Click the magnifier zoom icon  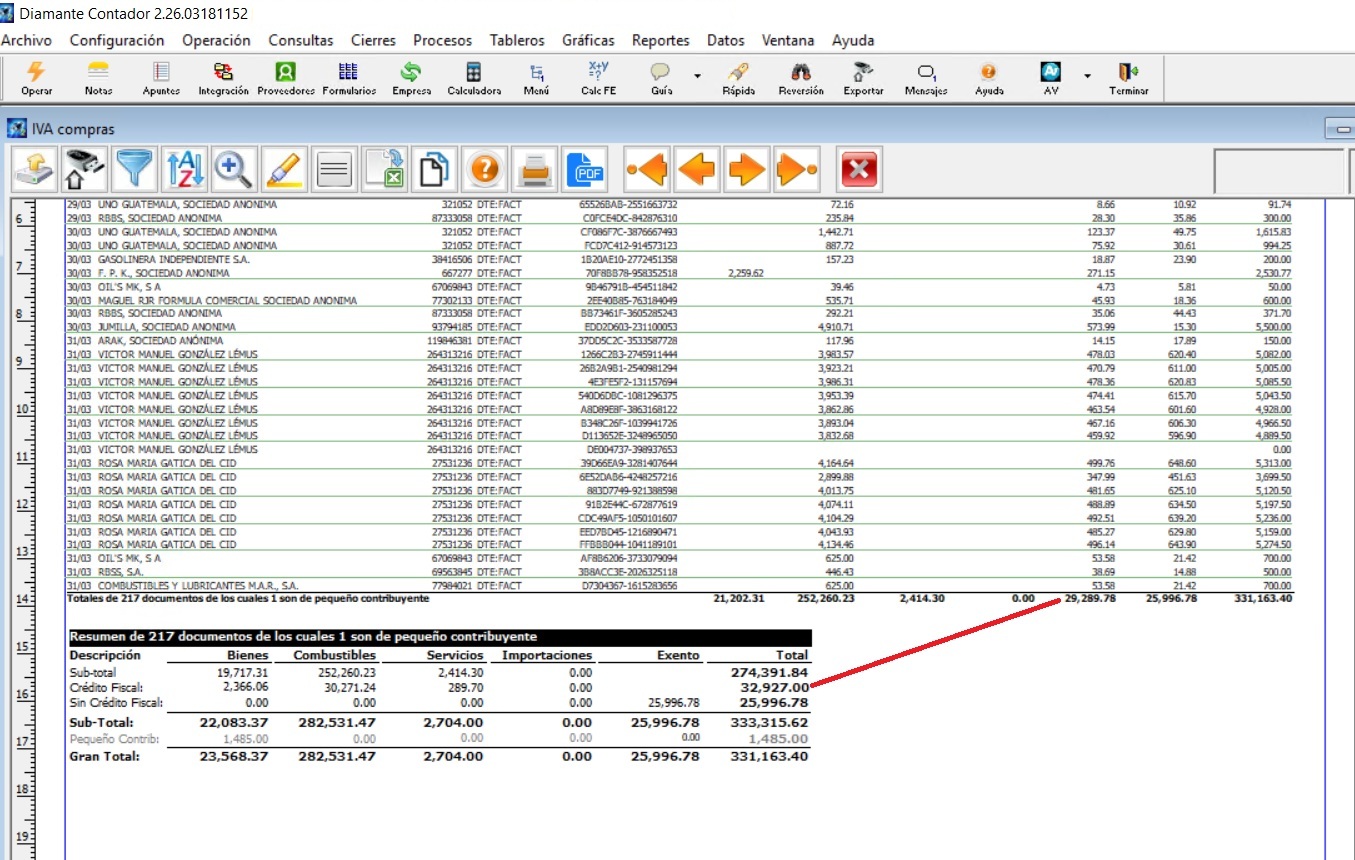coord(233,170)
